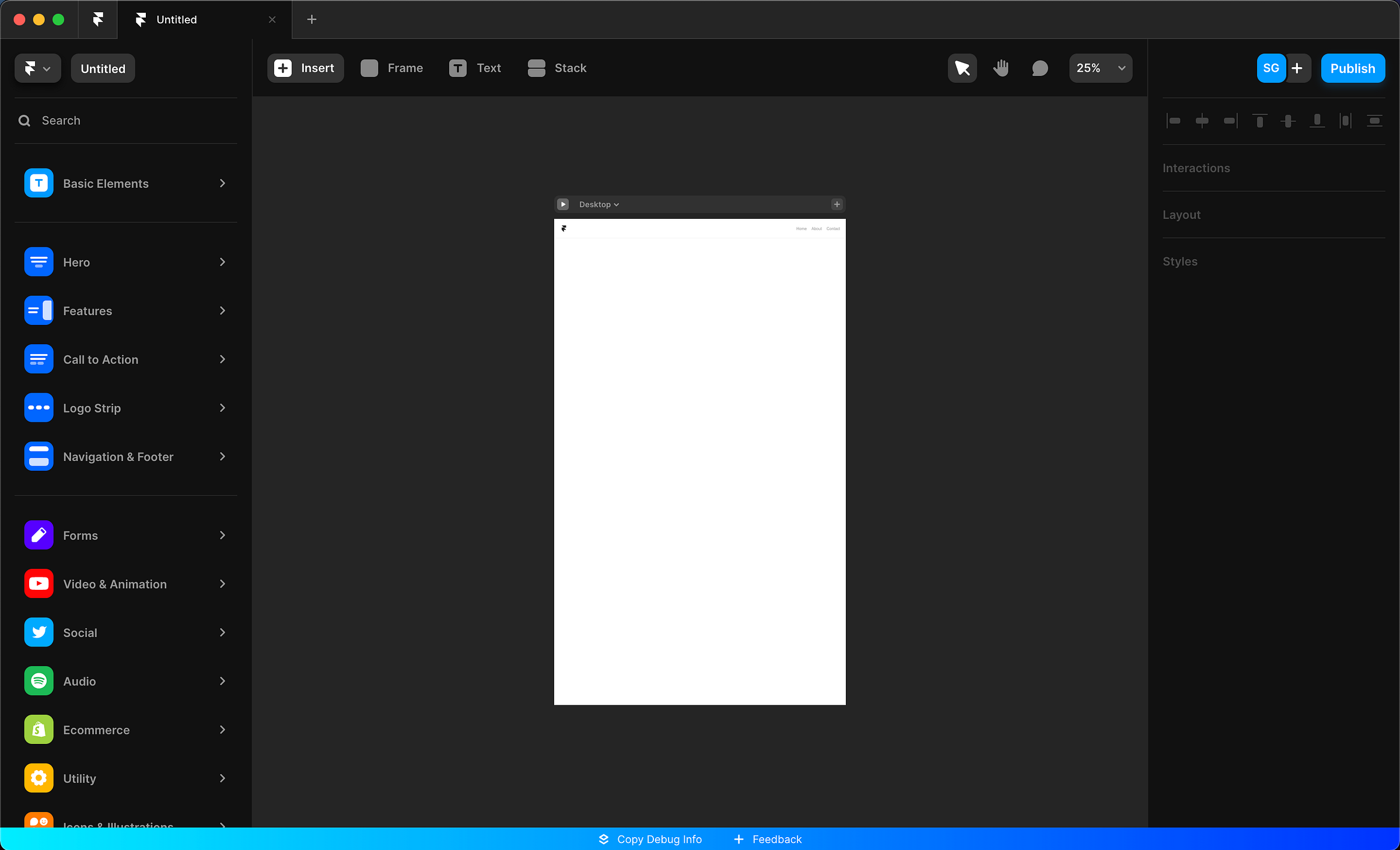This screenshot has height=850, width=1400.
Task: Play the Desktop breakpoint preview
Action: (x=563, y=204)
